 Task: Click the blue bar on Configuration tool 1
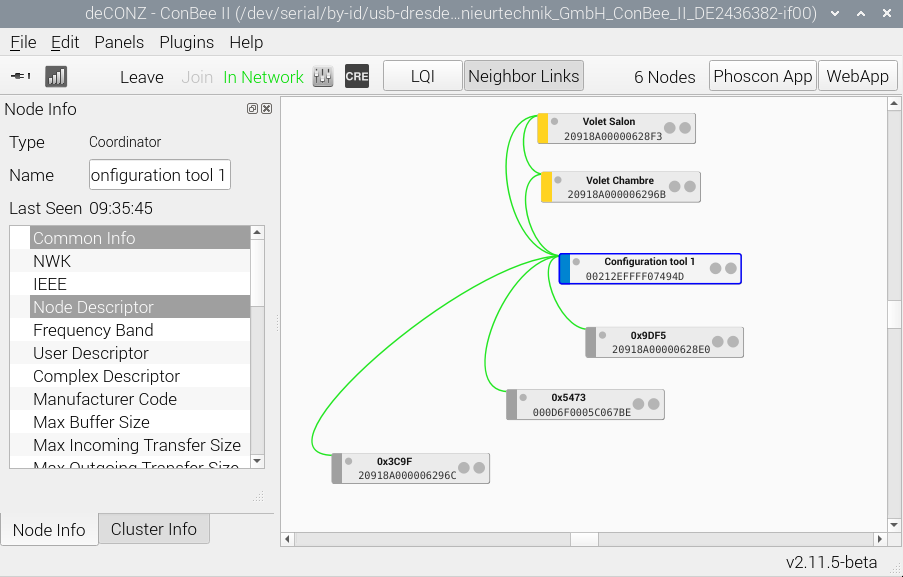[x=565, y=268]
